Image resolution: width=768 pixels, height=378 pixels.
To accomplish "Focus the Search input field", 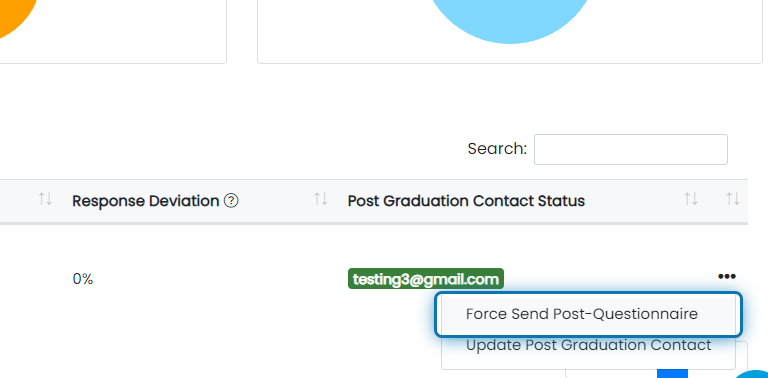I will click(x=630, y=149).
